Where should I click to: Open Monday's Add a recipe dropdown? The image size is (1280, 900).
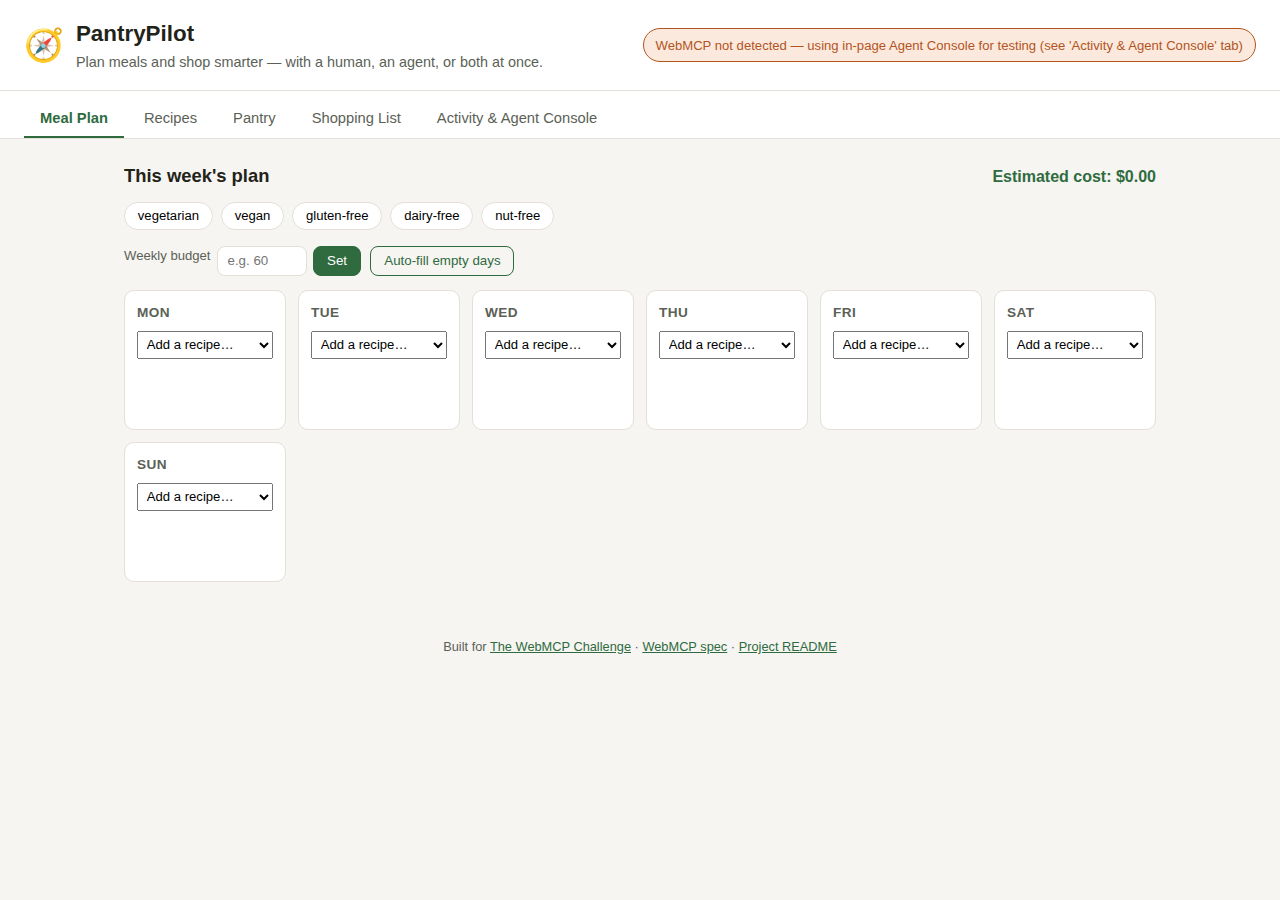click(205, 345)
